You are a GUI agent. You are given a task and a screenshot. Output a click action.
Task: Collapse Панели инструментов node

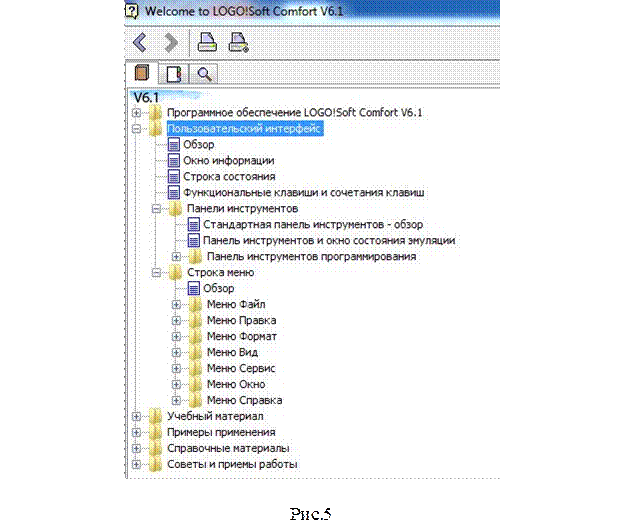[156, 209]
